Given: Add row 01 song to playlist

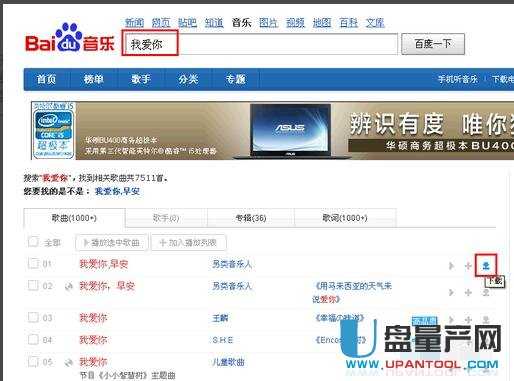Looking at the screenshot, I should point(468,266).
